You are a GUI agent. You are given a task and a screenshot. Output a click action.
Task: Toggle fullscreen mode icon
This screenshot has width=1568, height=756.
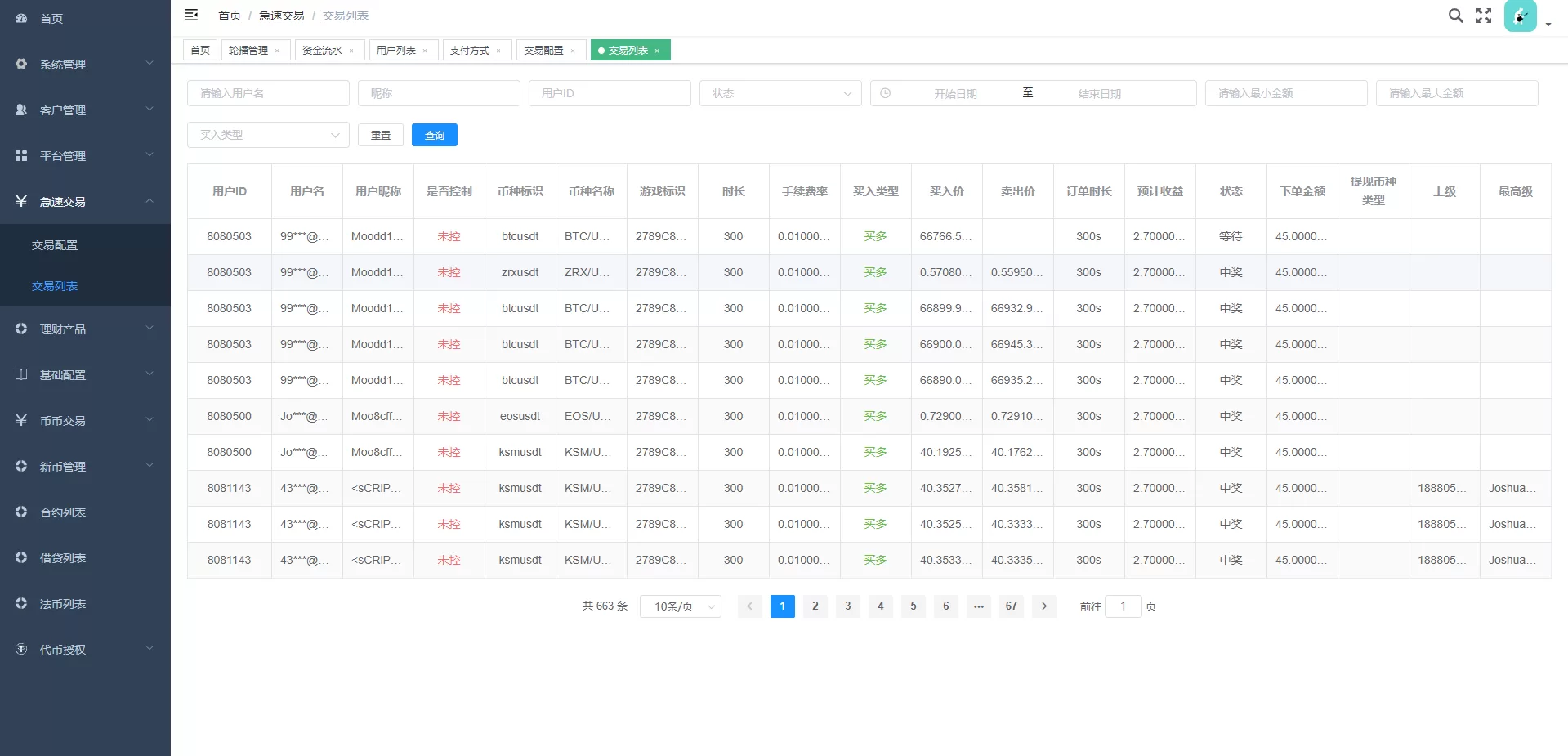pyautogui.click(x=1484, y=16)
